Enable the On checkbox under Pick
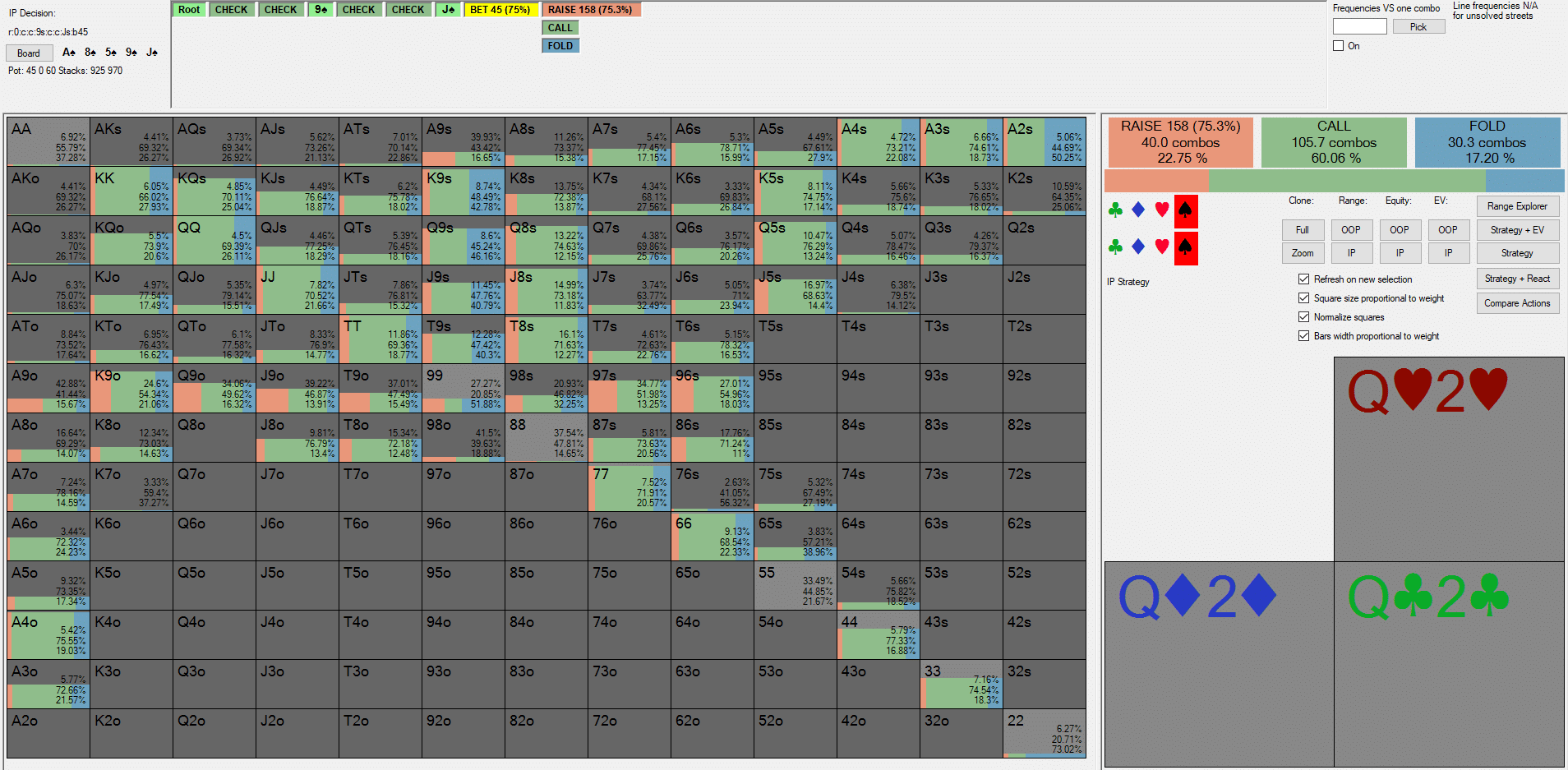 pos(1338,46)
